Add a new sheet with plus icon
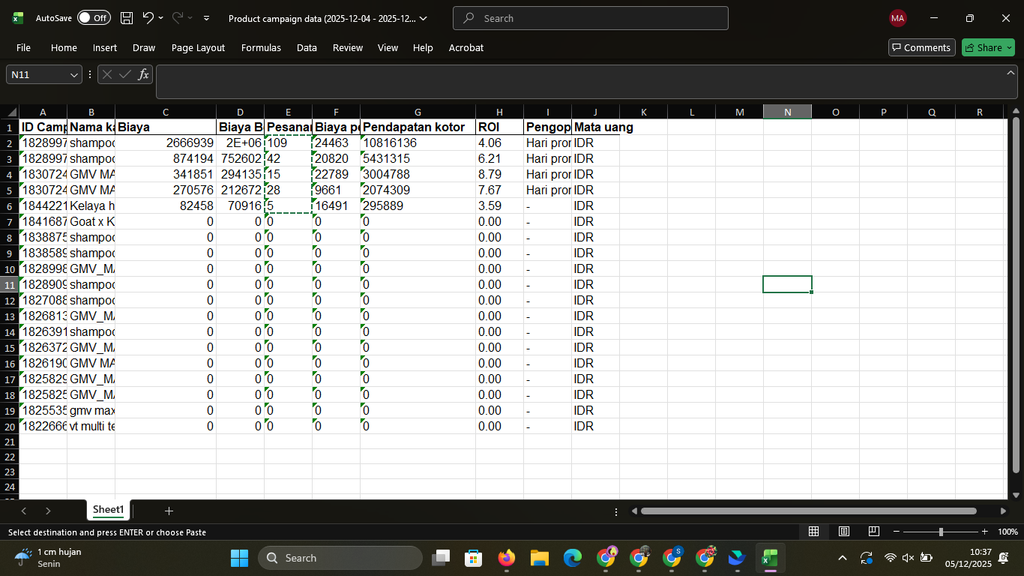Screen dimensions: 1024x576 click(168, 511)
